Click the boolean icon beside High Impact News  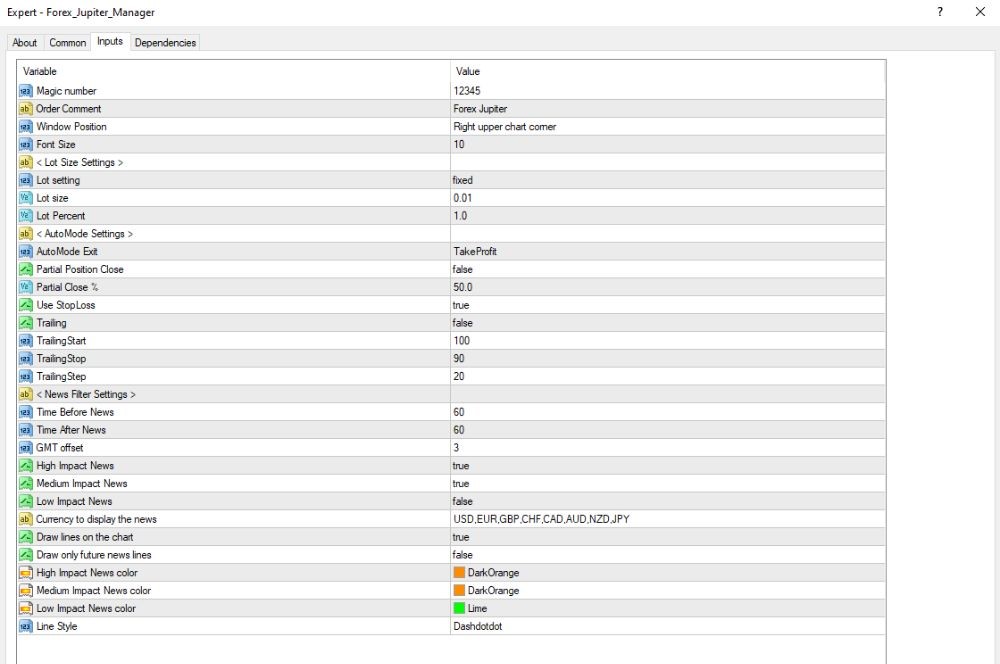click(26, 466)
